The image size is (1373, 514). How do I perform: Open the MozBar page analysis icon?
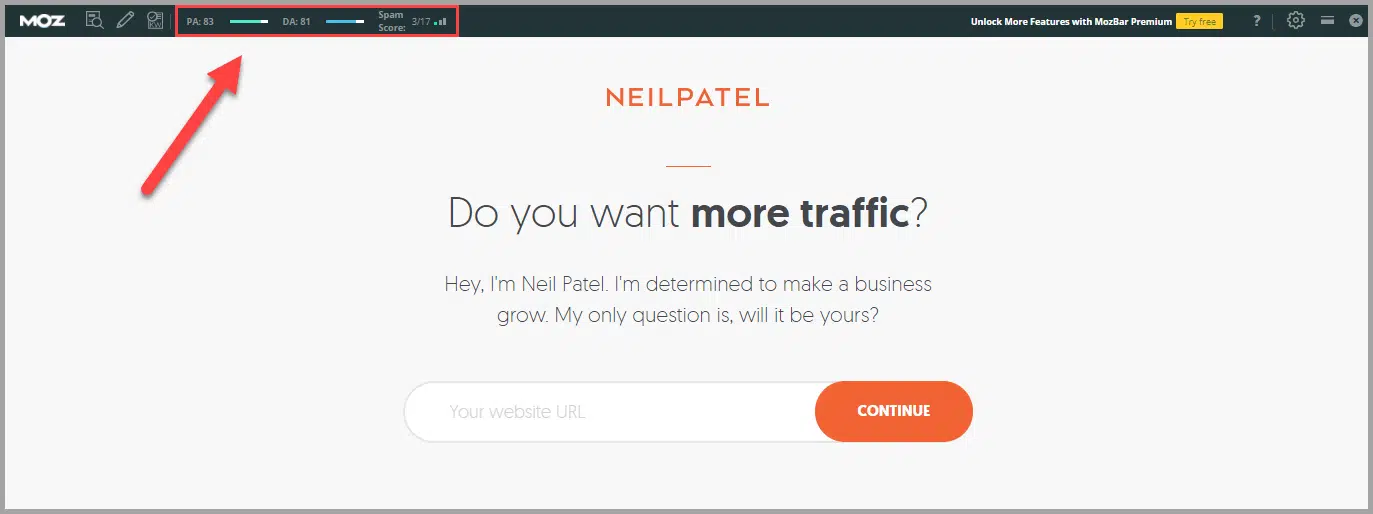point(95,20)
